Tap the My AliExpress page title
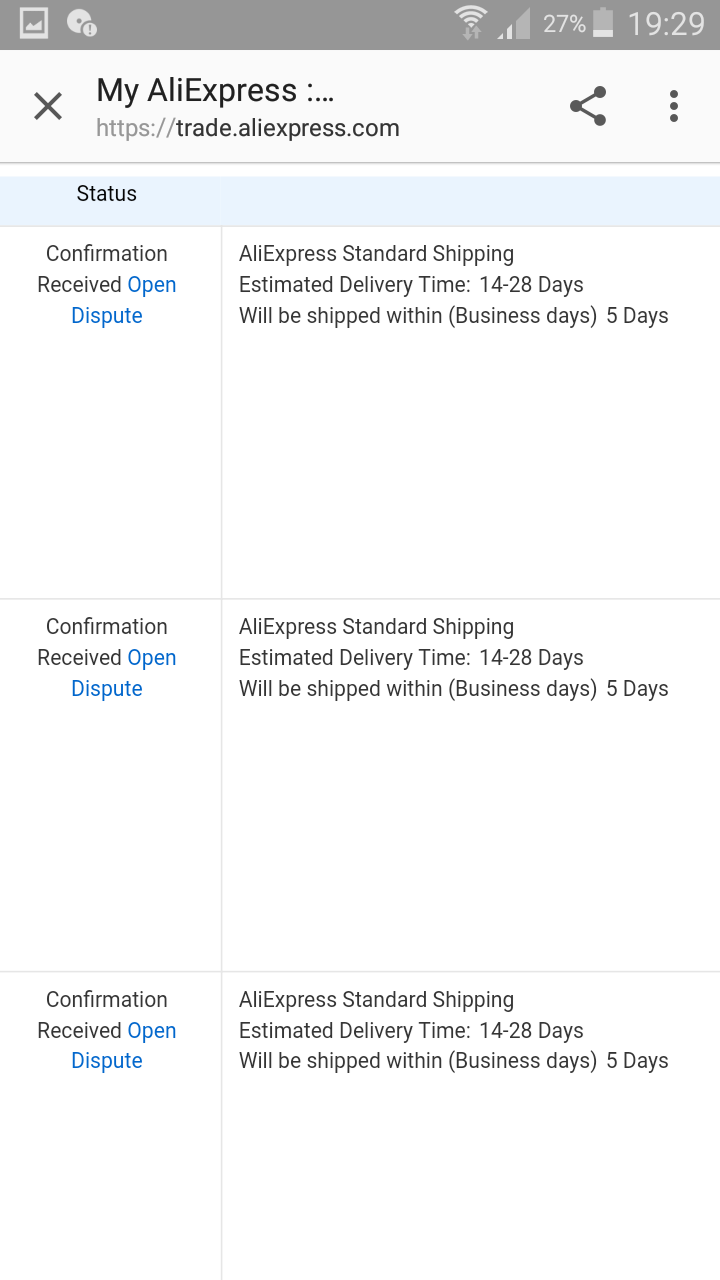 pyautogui.click(x=215, y=91)
